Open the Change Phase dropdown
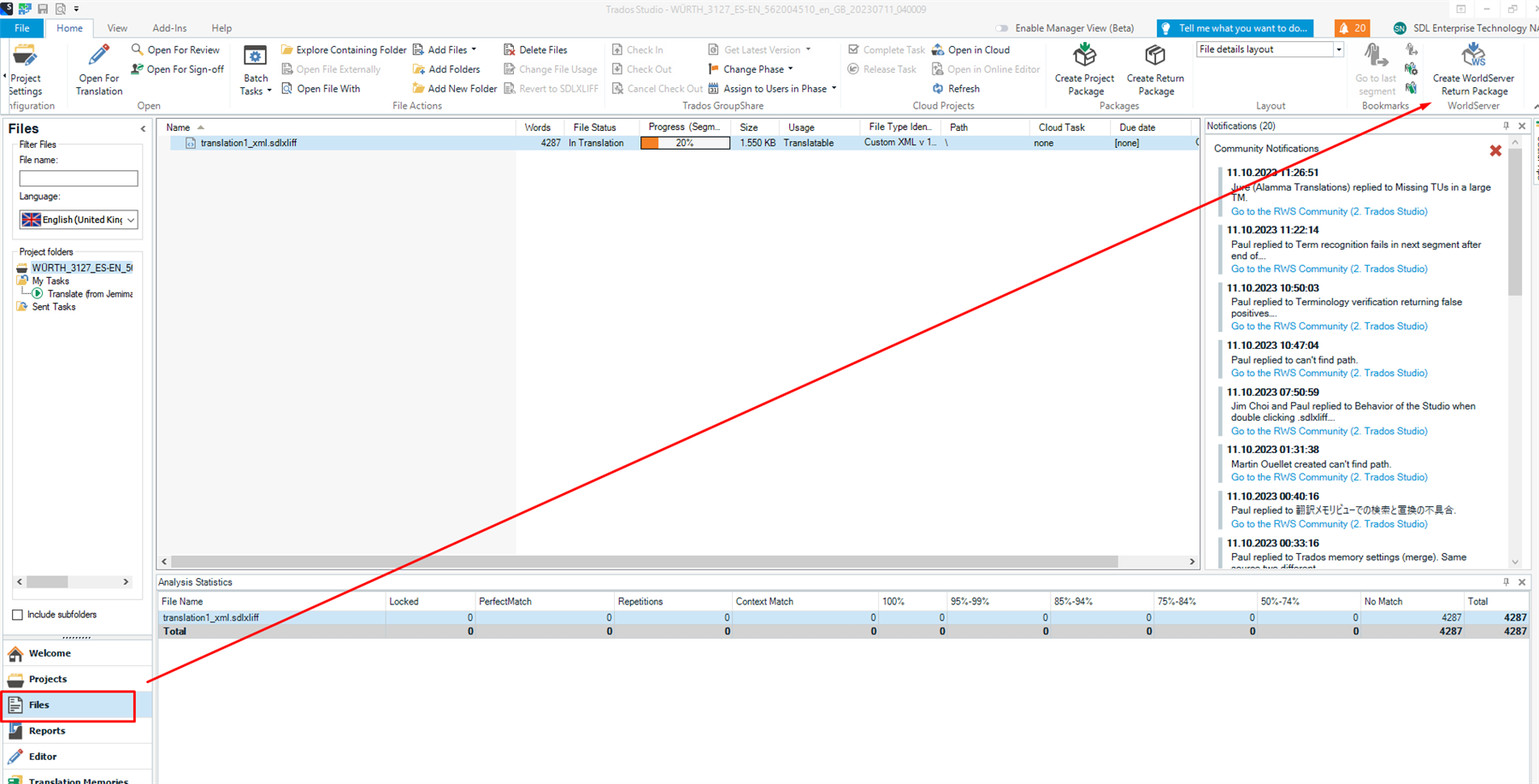The width and height of the screenshot is (1539, 784). click(751, 69)
